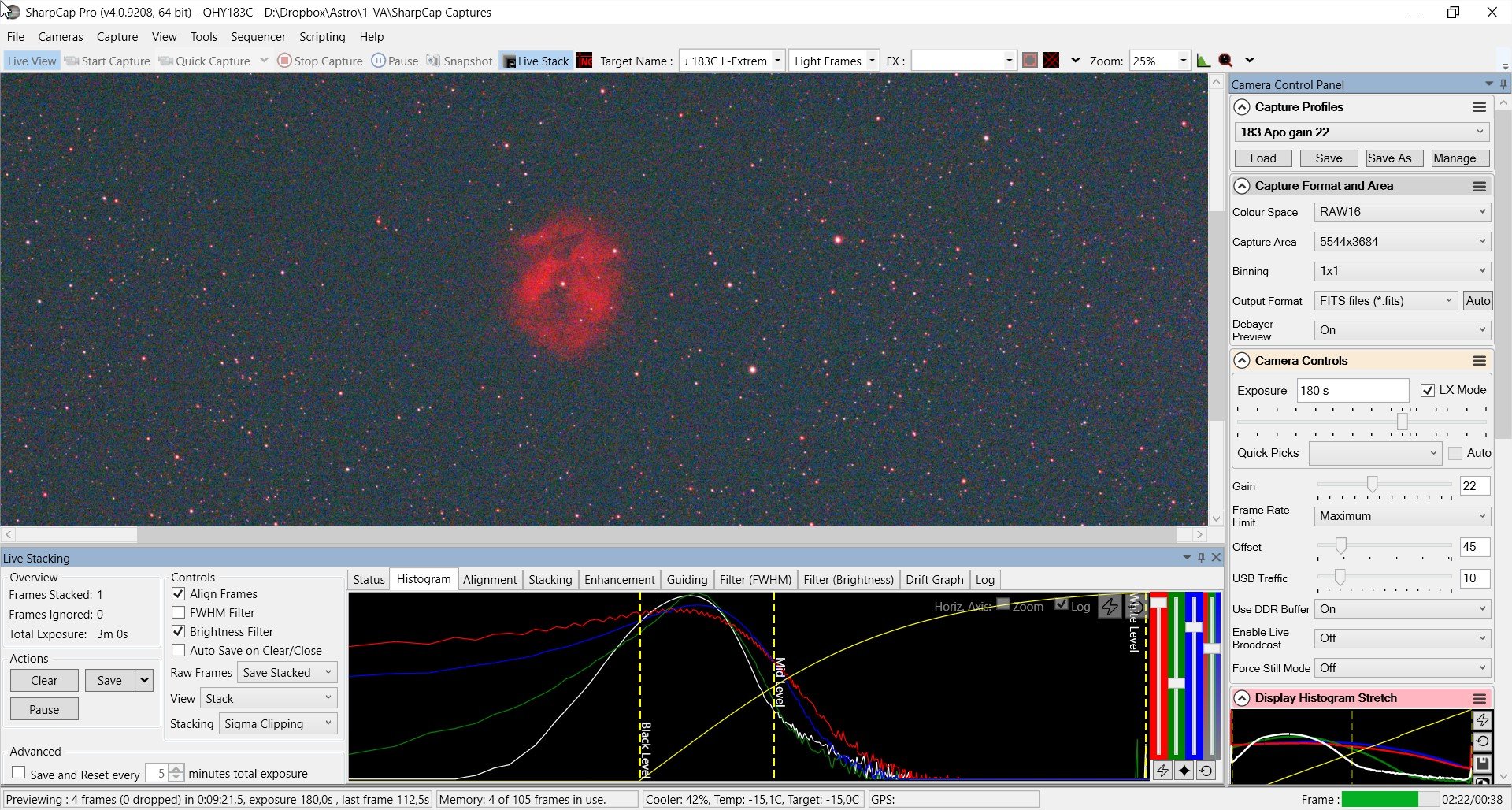Click the Snapshot camera icon

click(434, 61)
